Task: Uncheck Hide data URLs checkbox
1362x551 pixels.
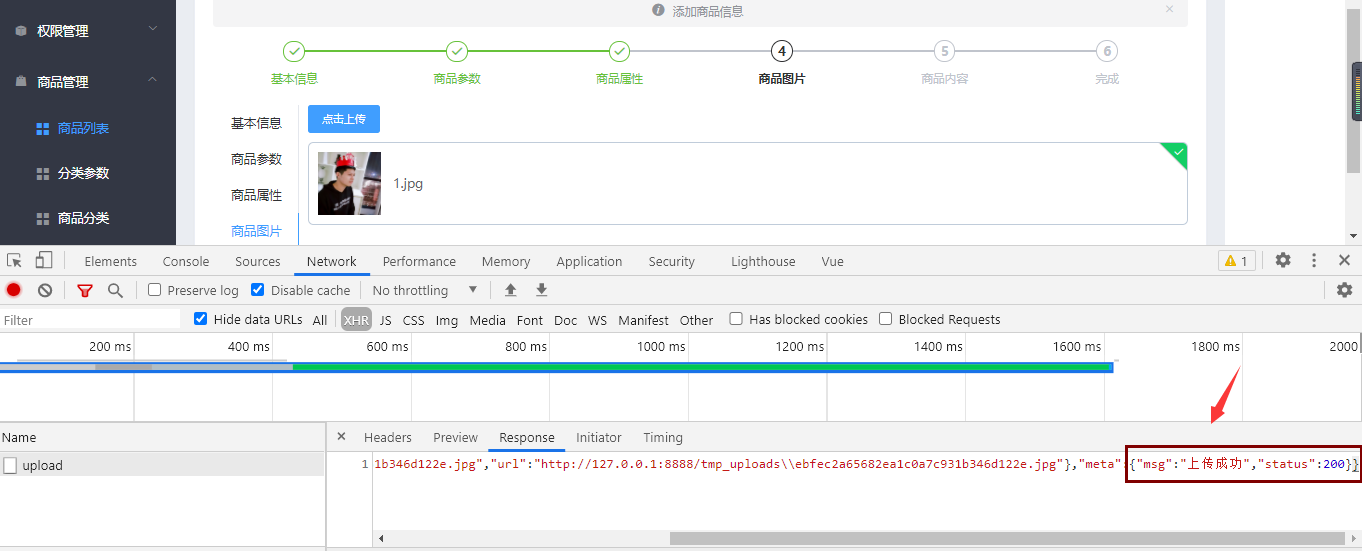Action: 201,319
